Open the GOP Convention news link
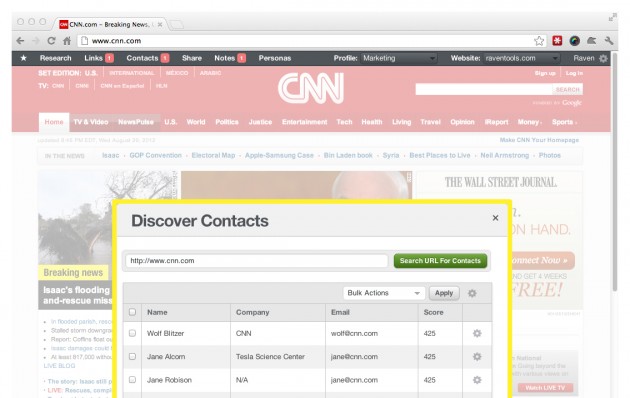The height and width of the screenshot is (398, 630). (155, 155)
